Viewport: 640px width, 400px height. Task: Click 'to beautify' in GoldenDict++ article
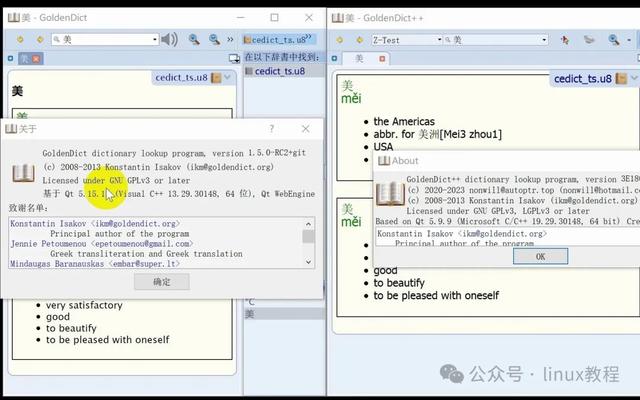tap(399, 283)
